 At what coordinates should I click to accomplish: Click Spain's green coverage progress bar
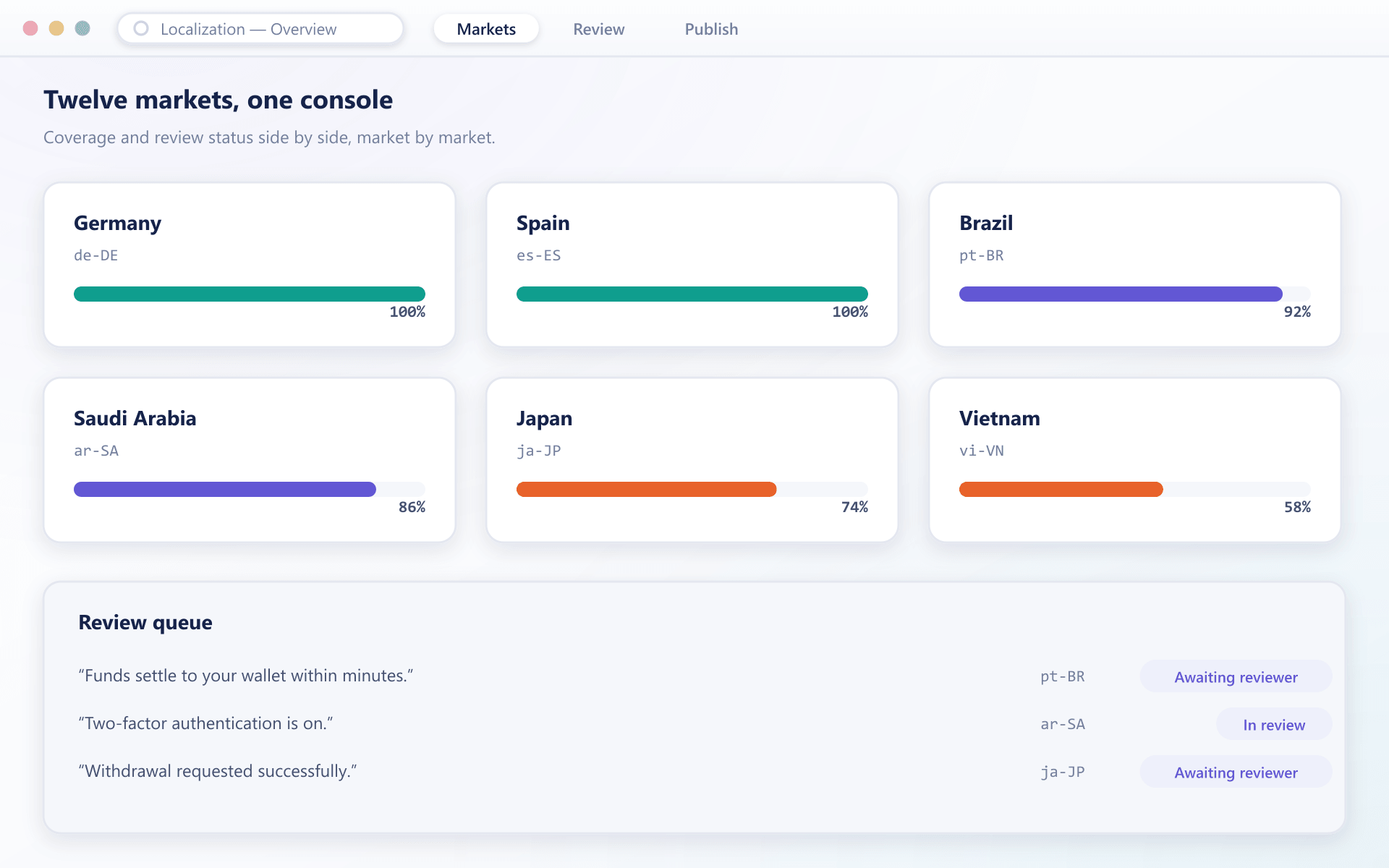pos(692,294)
